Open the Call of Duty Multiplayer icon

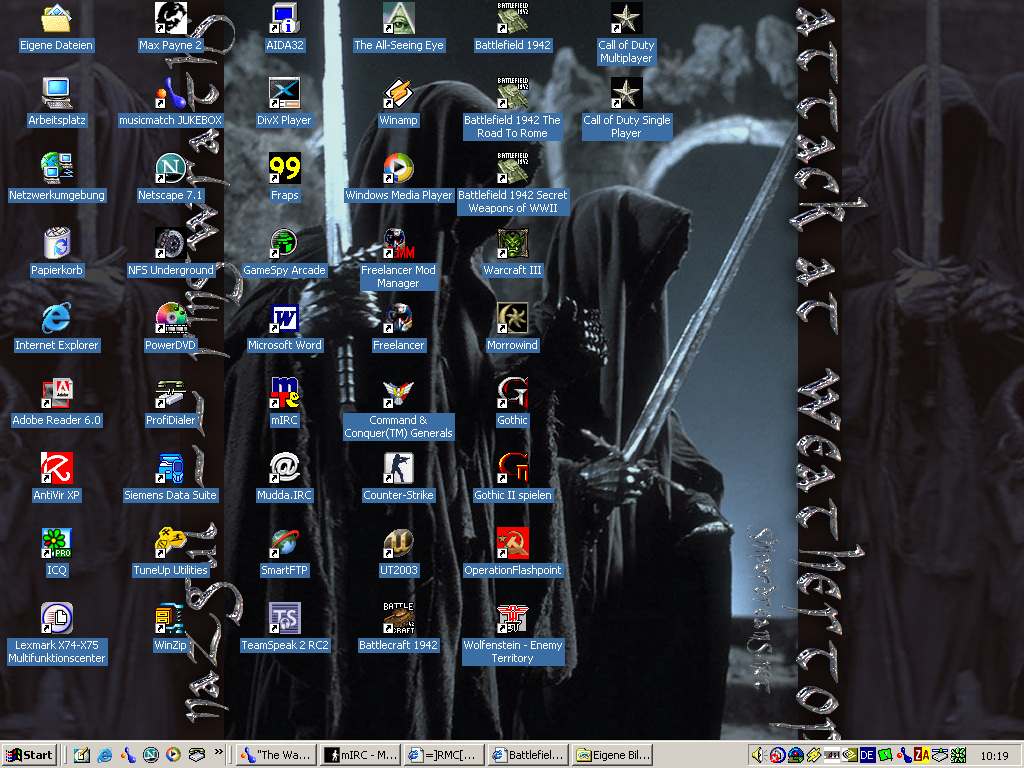pyautogui.click(x=626, y=18)
